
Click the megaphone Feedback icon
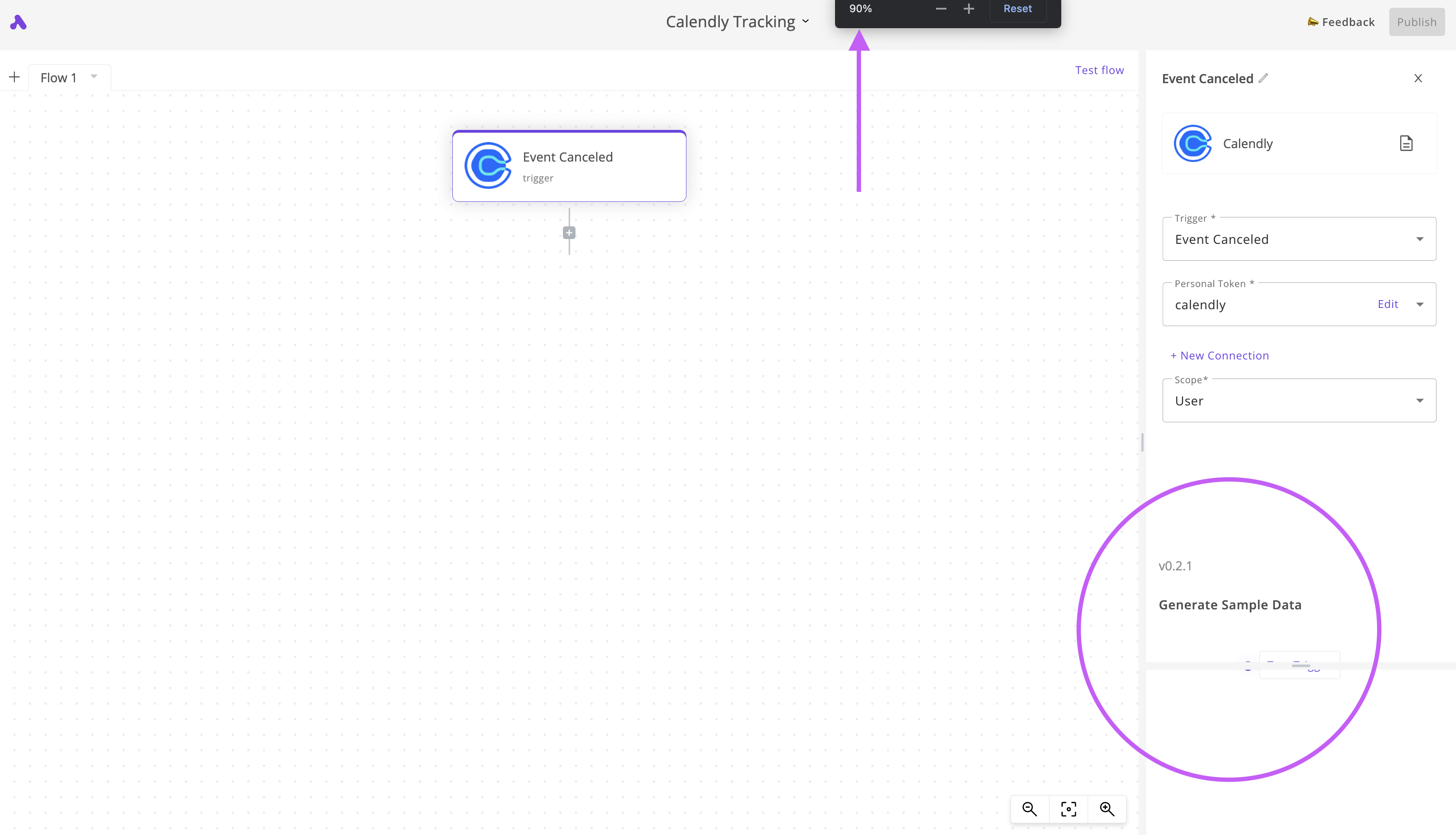[x=1313, y=22]
